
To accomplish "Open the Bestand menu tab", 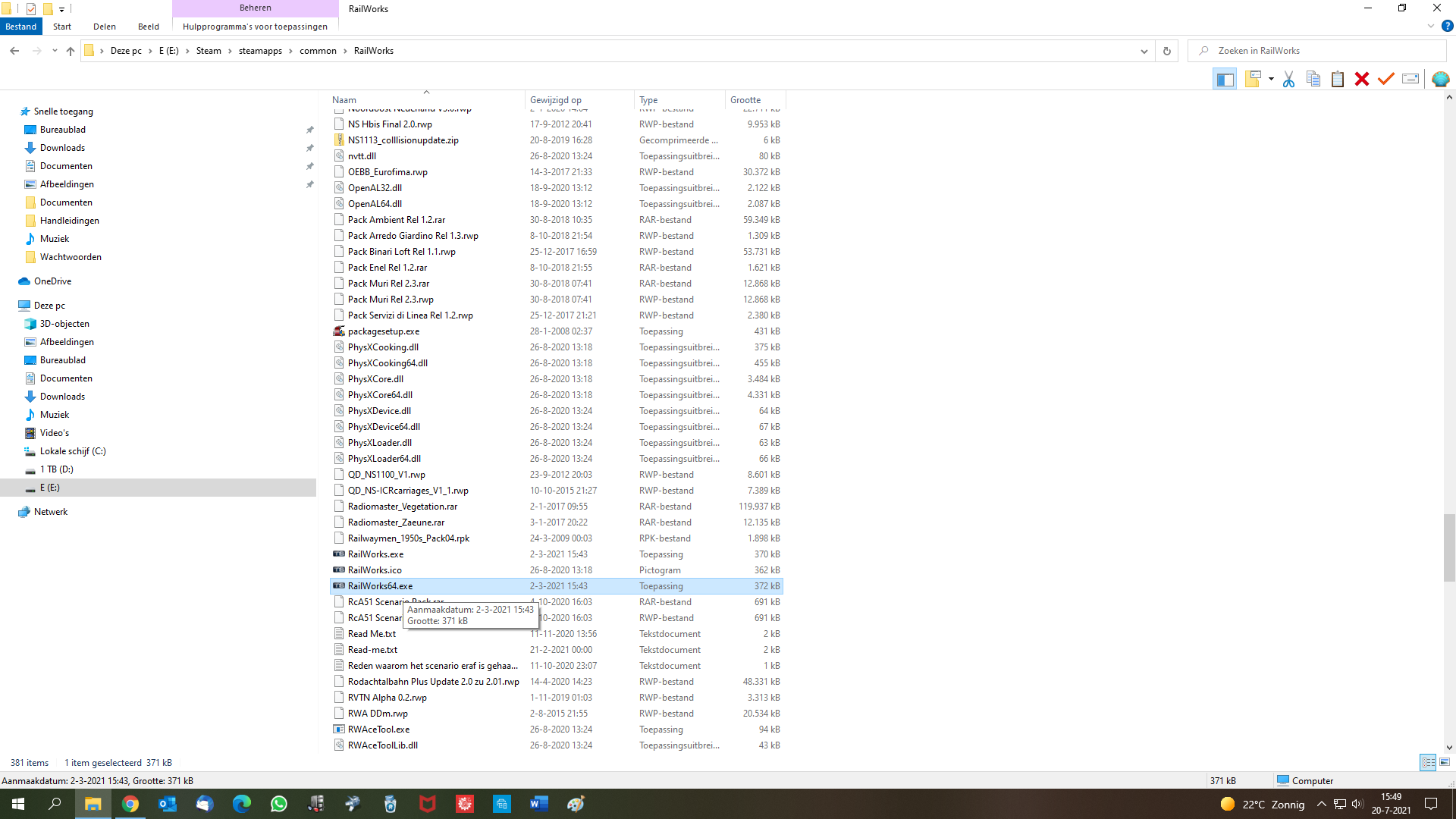I will click(21, 27).
